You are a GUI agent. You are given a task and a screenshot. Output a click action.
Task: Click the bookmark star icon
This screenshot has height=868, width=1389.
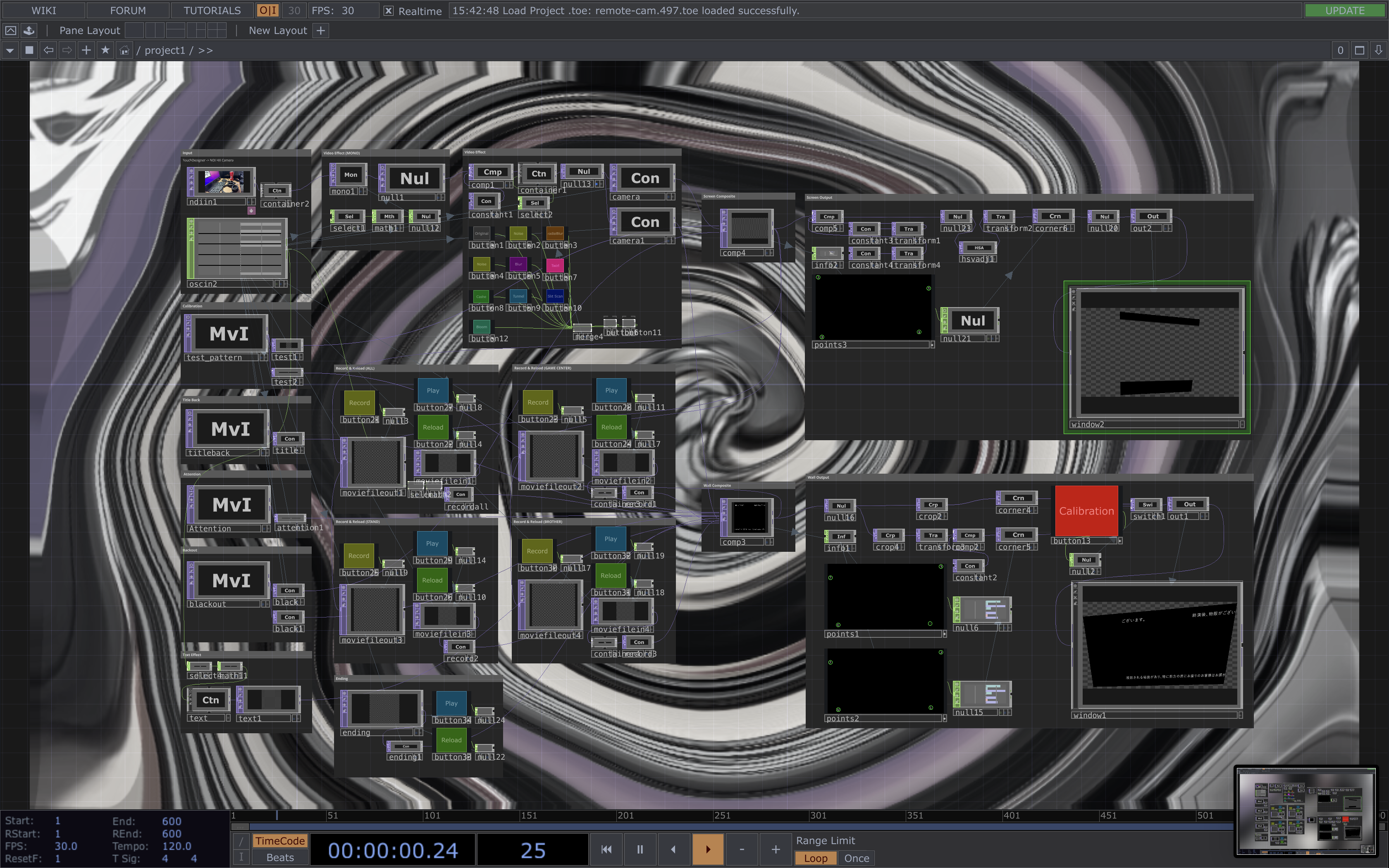coord(105,50)
